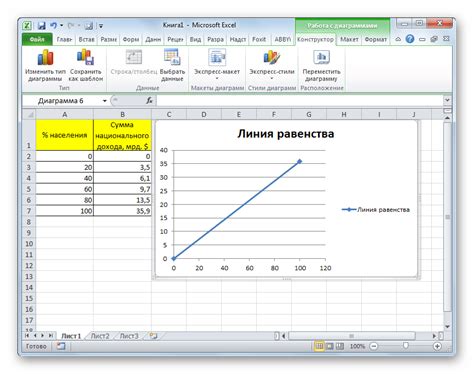This screenshot has width=474, height=374.
Task: Click the horizontal scrollbar right arrow
Action: tap(434, 336)
